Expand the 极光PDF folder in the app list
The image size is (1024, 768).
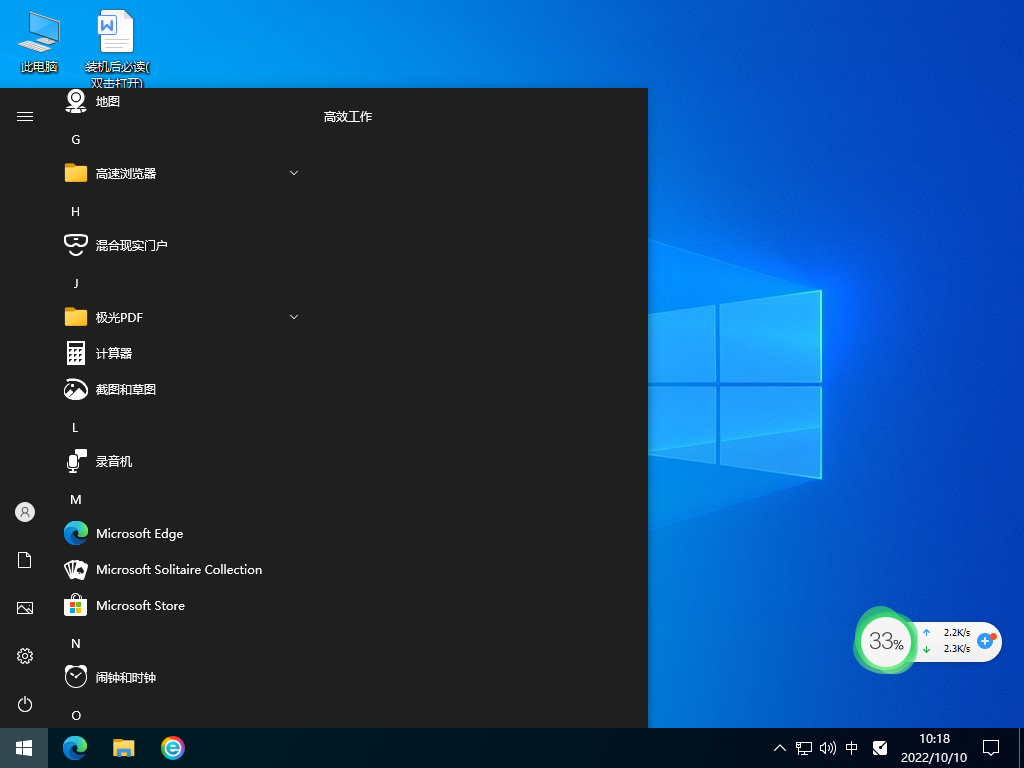293,316
